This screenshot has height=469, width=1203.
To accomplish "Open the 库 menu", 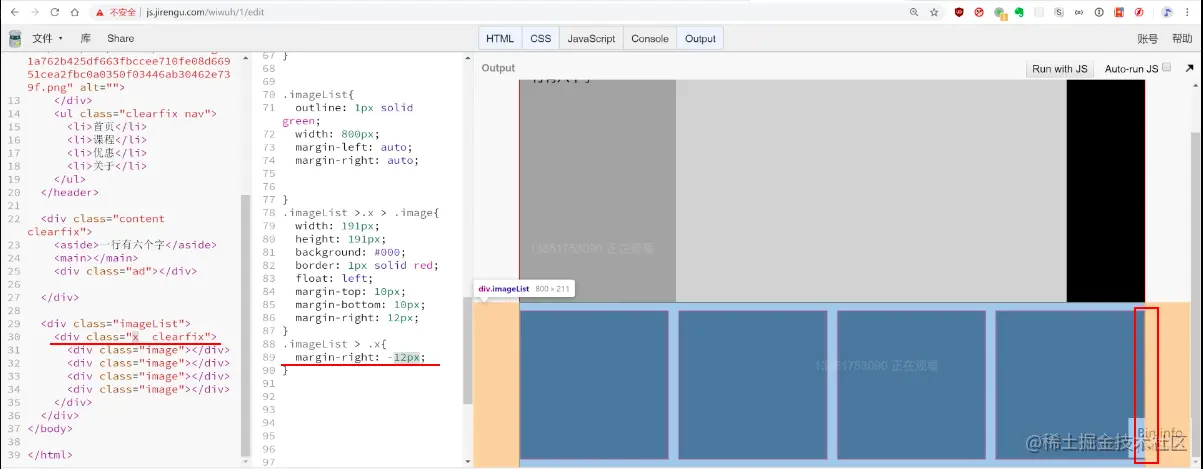I will tap(86, 38).
